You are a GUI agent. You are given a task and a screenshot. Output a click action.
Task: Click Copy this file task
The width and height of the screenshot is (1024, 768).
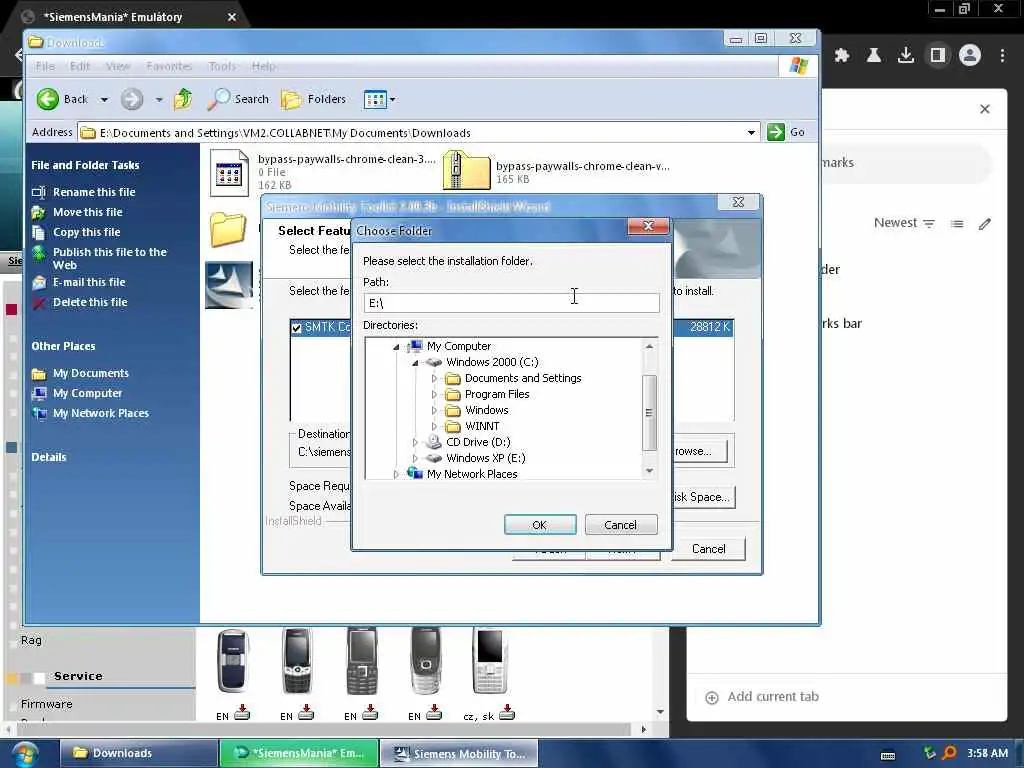point(86,232)
